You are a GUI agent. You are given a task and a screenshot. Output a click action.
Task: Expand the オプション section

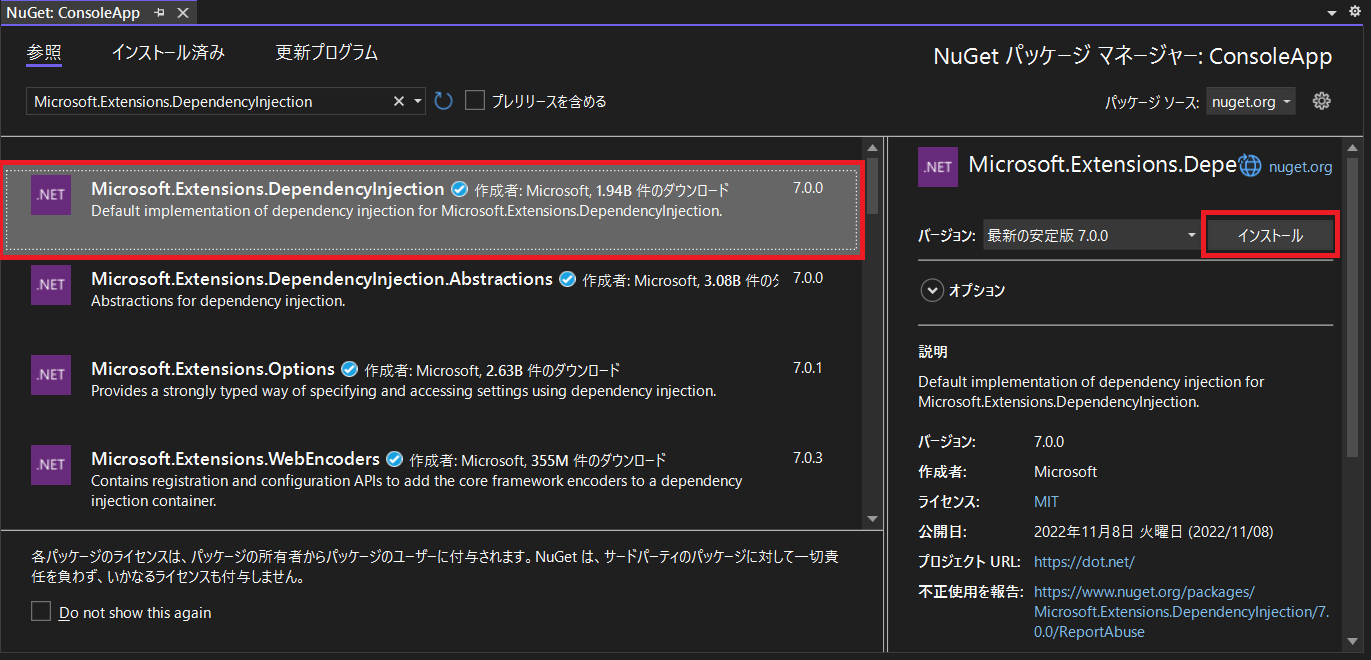click(932, 290)
